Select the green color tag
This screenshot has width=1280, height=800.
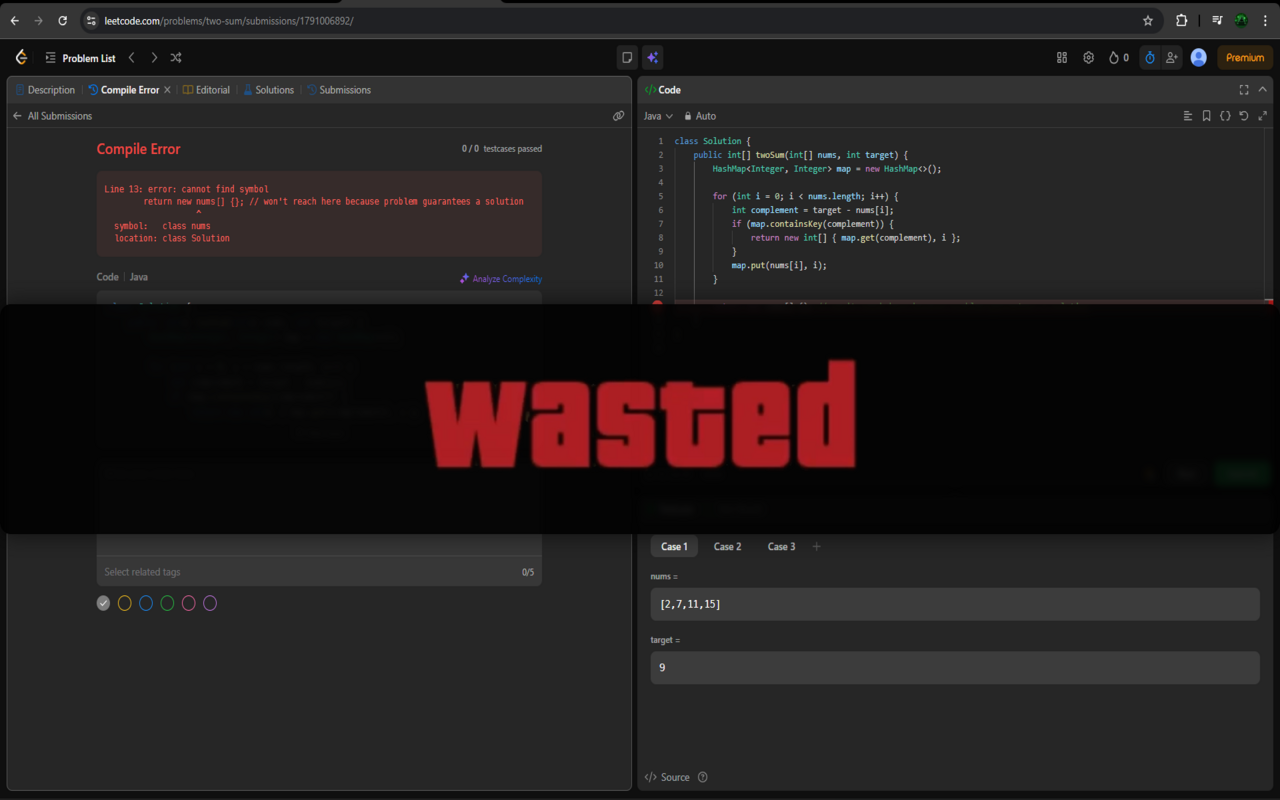[167, 603]
